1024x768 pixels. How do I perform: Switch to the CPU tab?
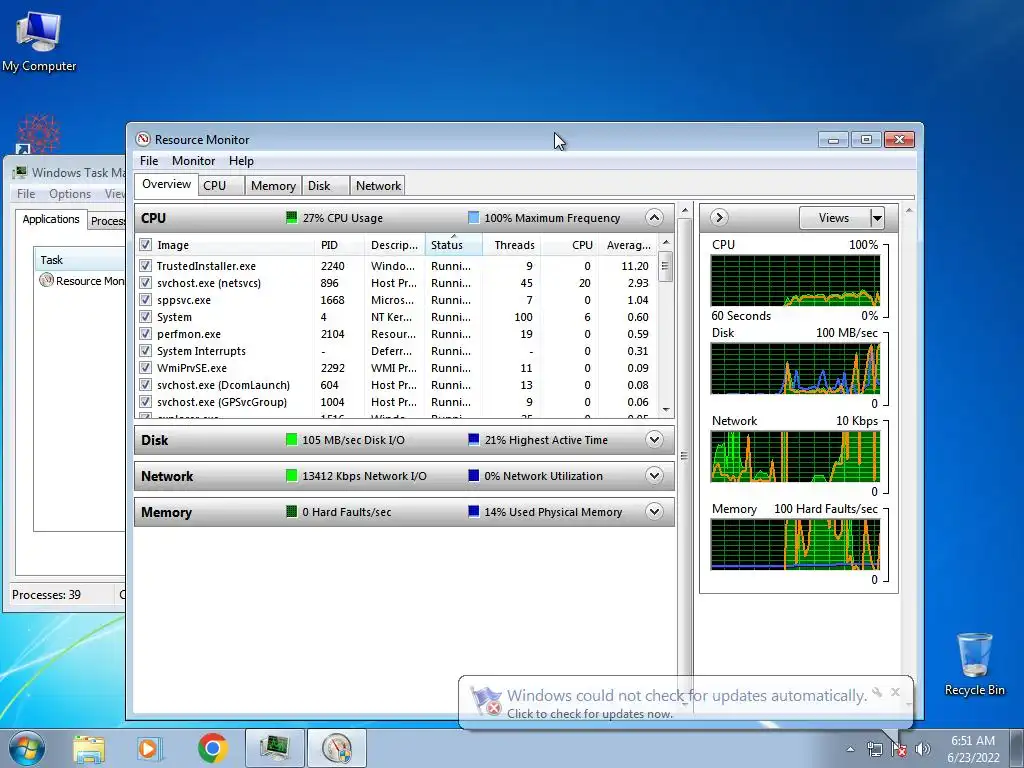221,185
